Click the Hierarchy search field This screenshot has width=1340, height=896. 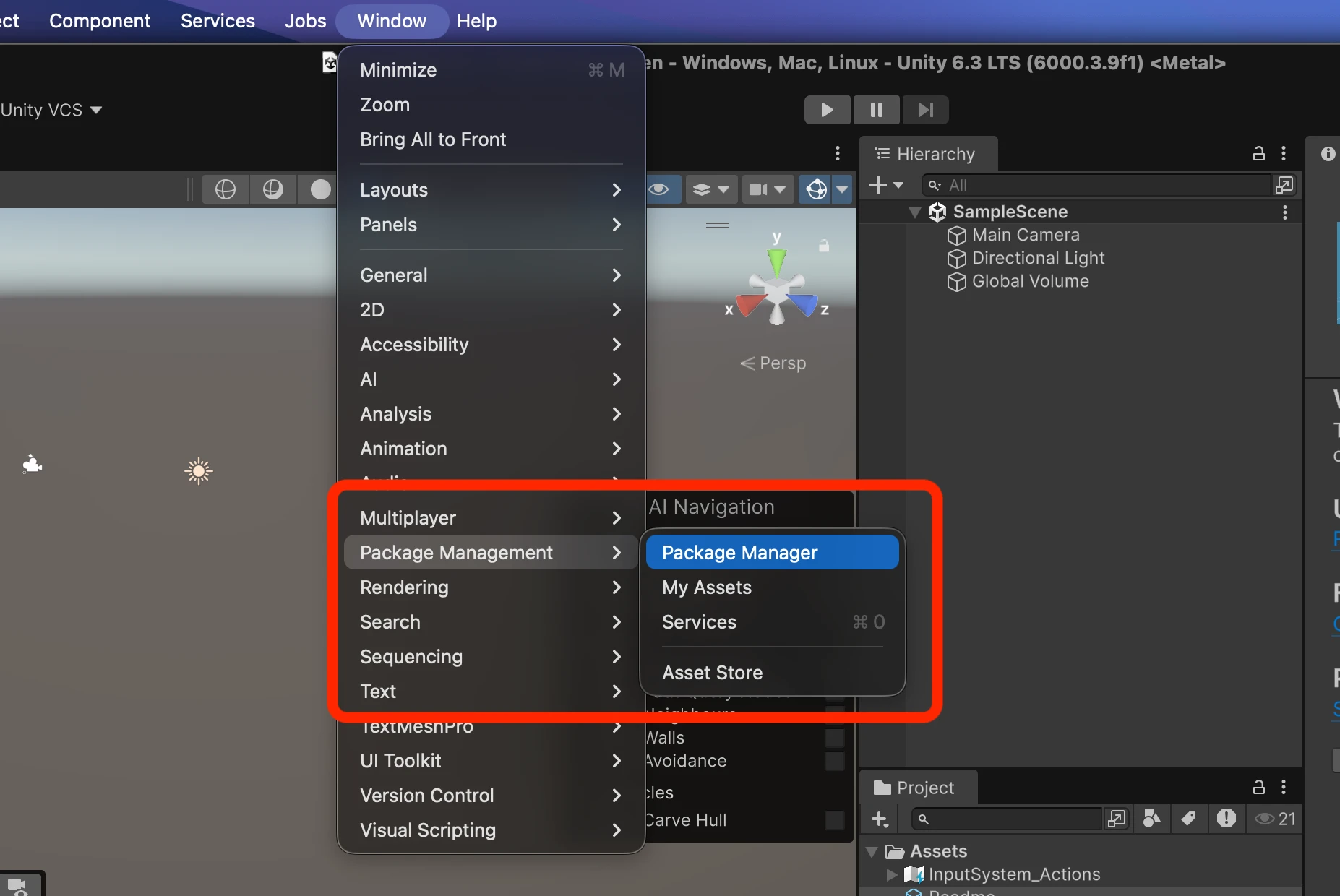[x=1096, y=186]
